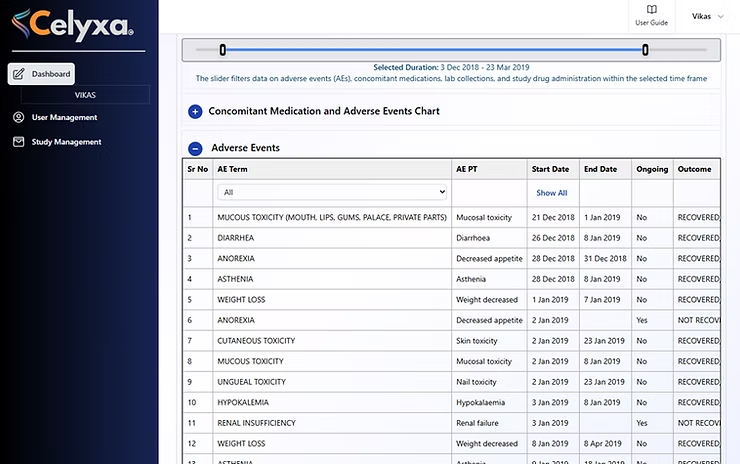Open the AE Term filter dropdown

coord(332,192)
